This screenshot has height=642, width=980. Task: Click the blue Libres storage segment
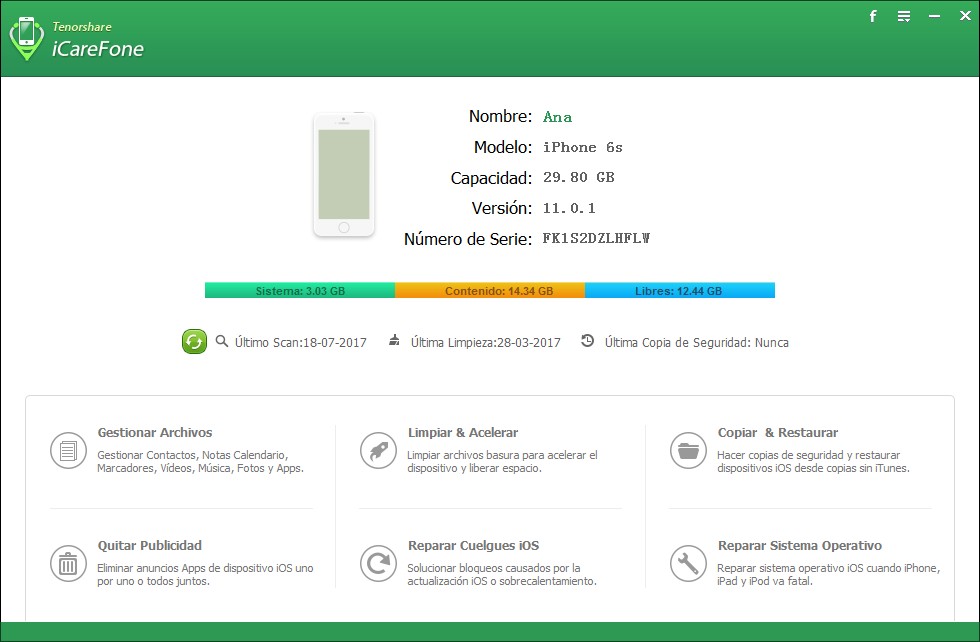[680, 290]
